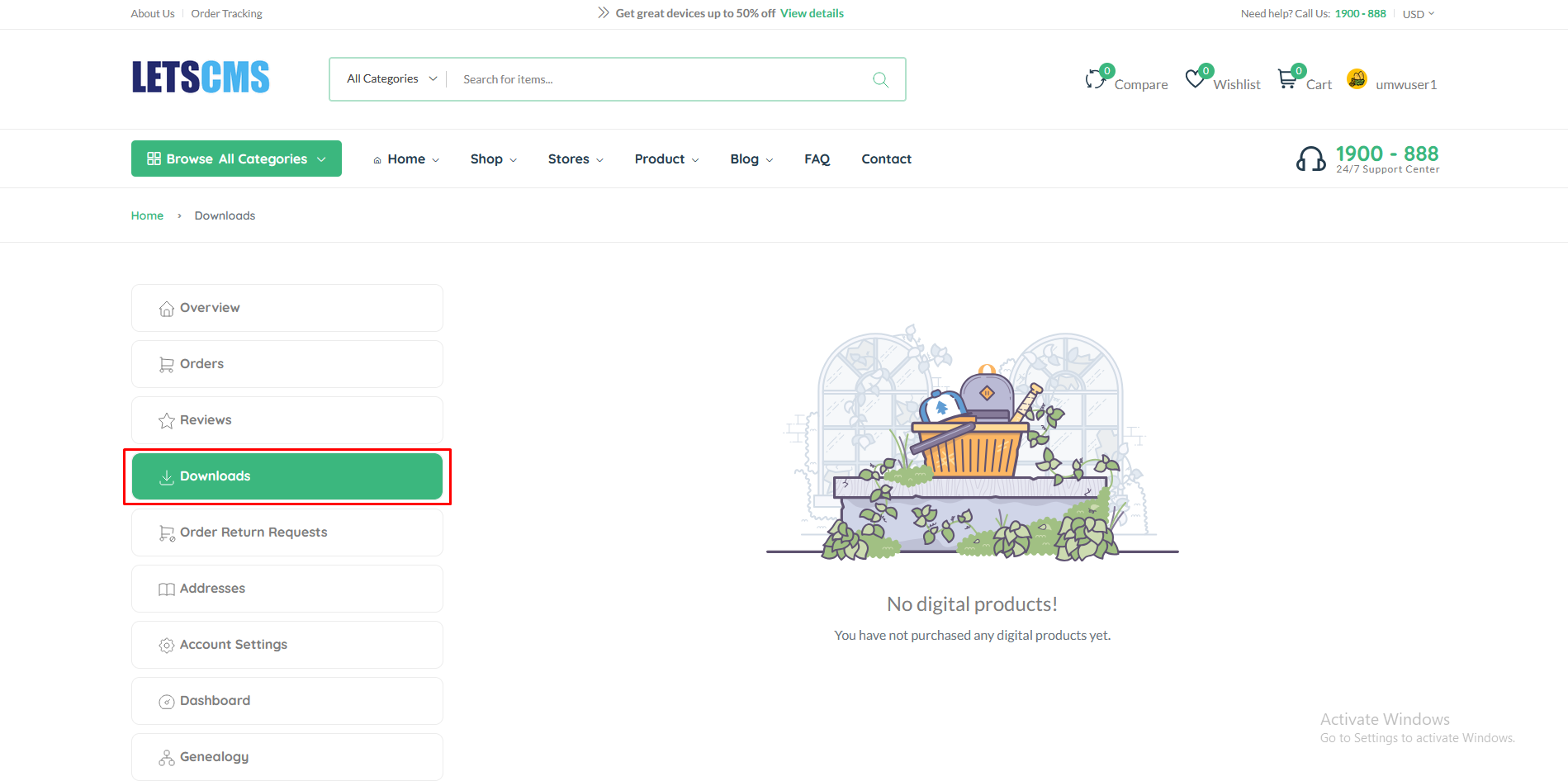Click the View details promo link
This screenshot has width=1568, height=781.
812,13
